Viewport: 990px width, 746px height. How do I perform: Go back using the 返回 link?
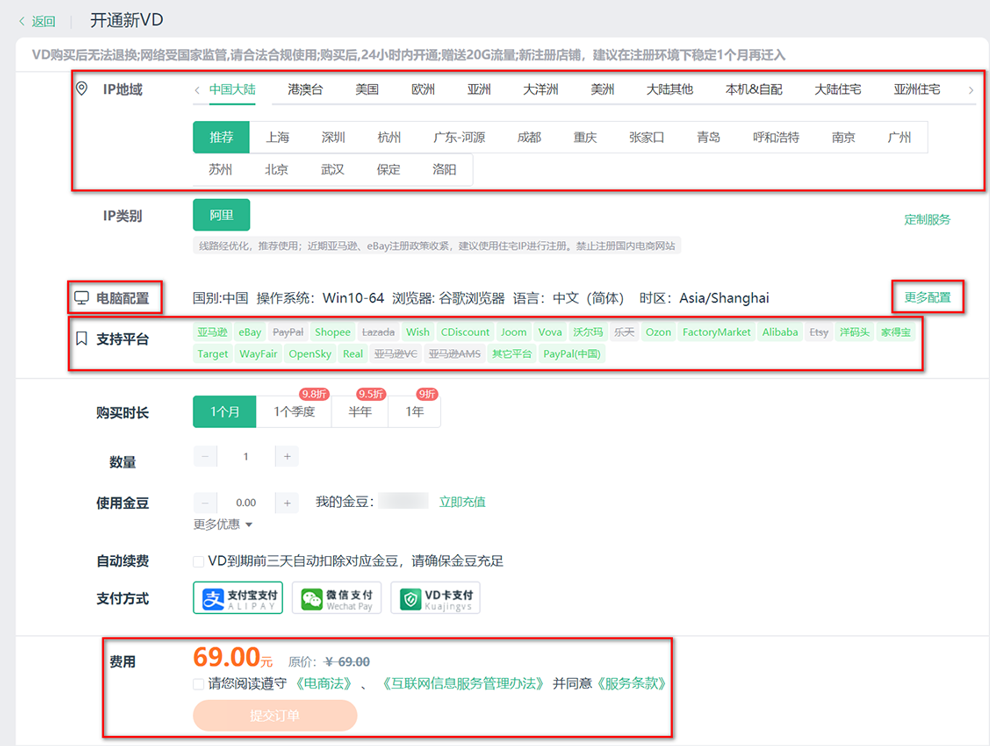tap(37, 21)
